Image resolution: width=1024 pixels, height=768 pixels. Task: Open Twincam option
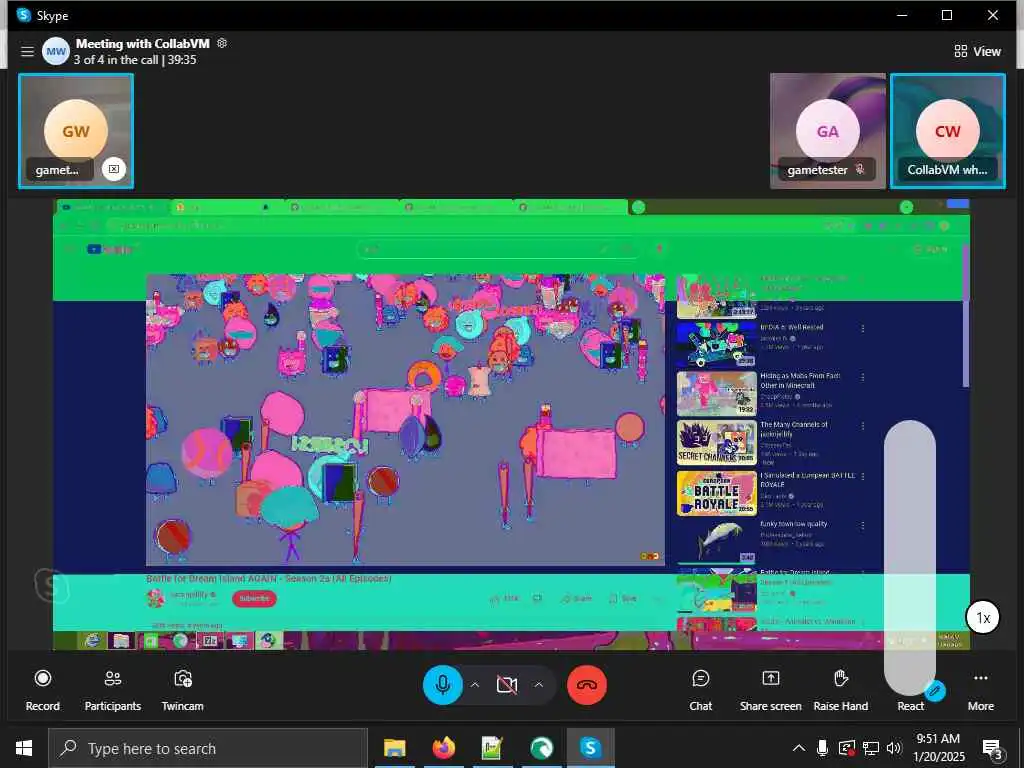click(x=183, y=690)
